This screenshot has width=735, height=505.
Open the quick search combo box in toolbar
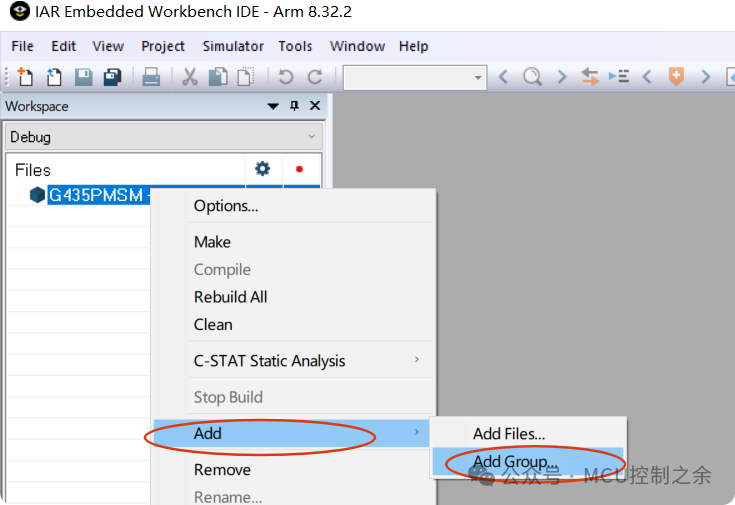415,77
